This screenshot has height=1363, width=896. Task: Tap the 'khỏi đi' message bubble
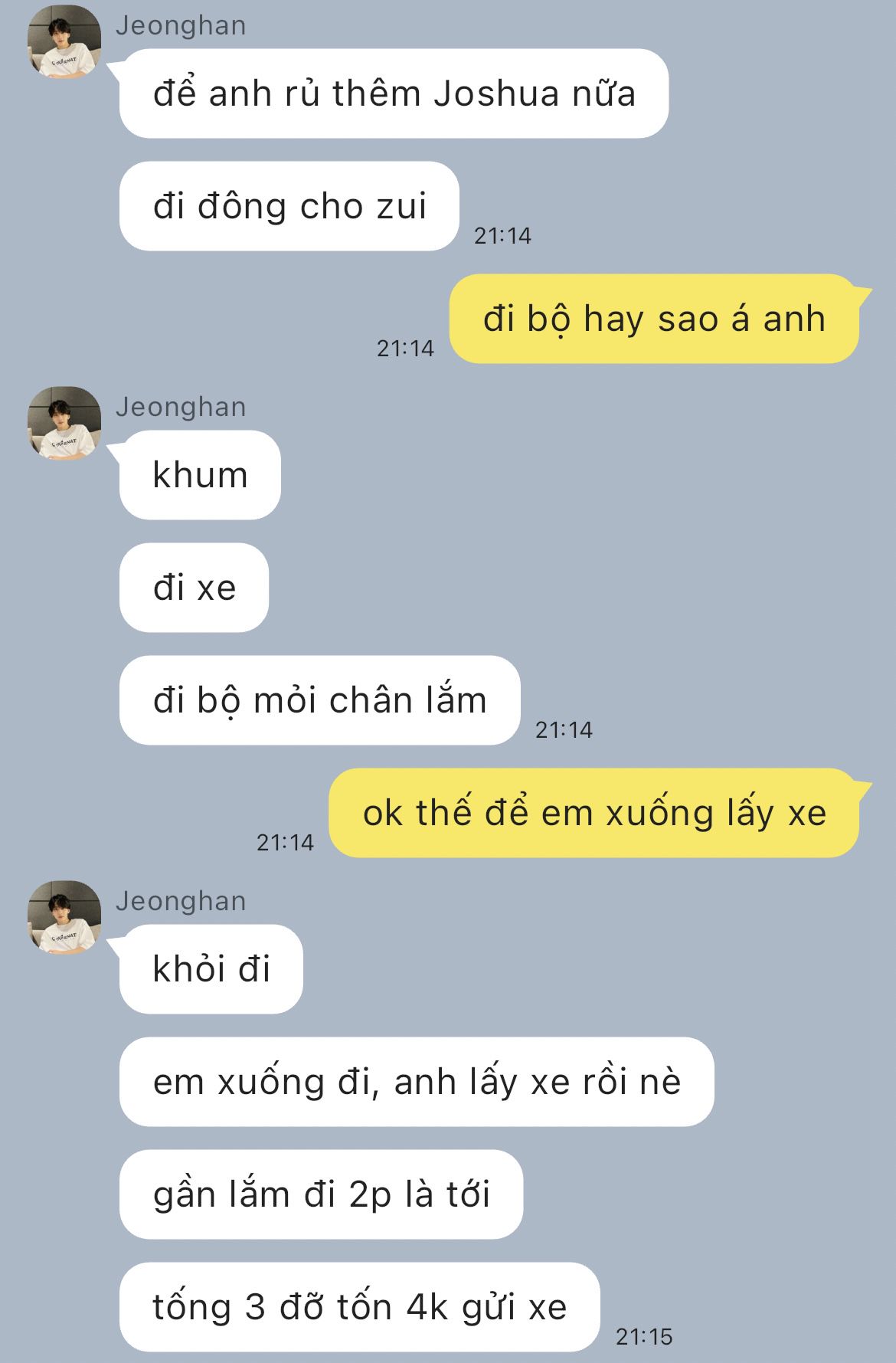tap(211, 969)
